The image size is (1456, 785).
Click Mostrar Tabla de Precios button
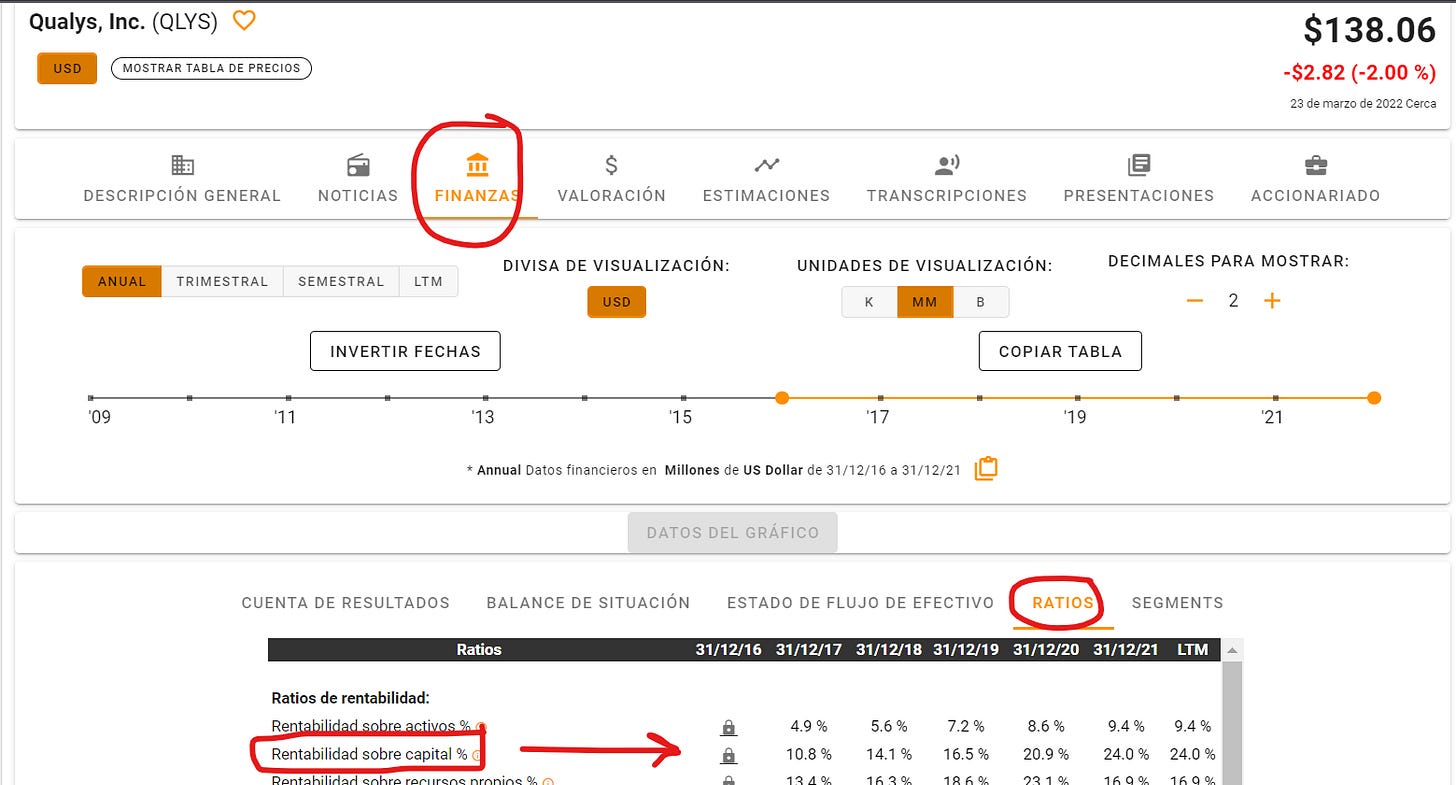point(211,69)
